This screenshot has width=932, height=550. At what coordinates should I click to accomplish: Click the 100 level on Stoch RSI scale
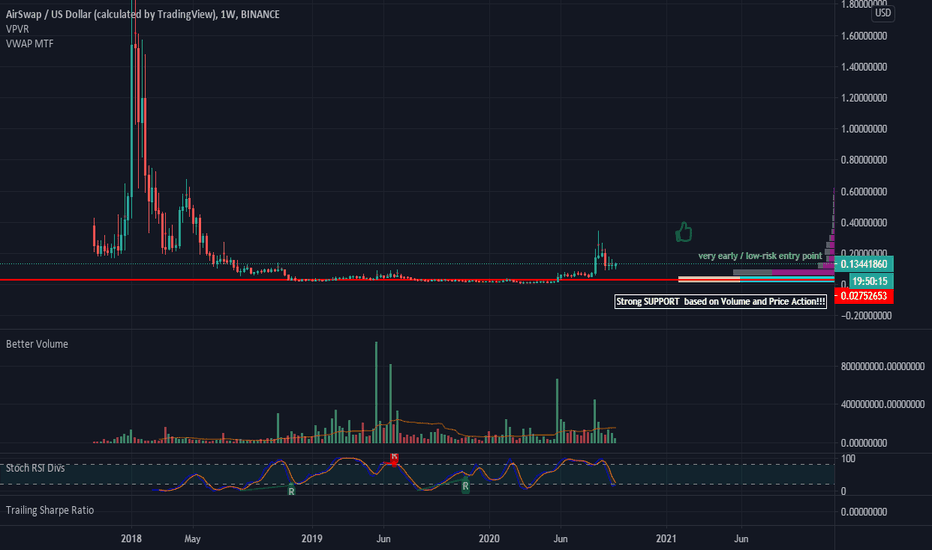pyautogui.click(x=848, y=458)
